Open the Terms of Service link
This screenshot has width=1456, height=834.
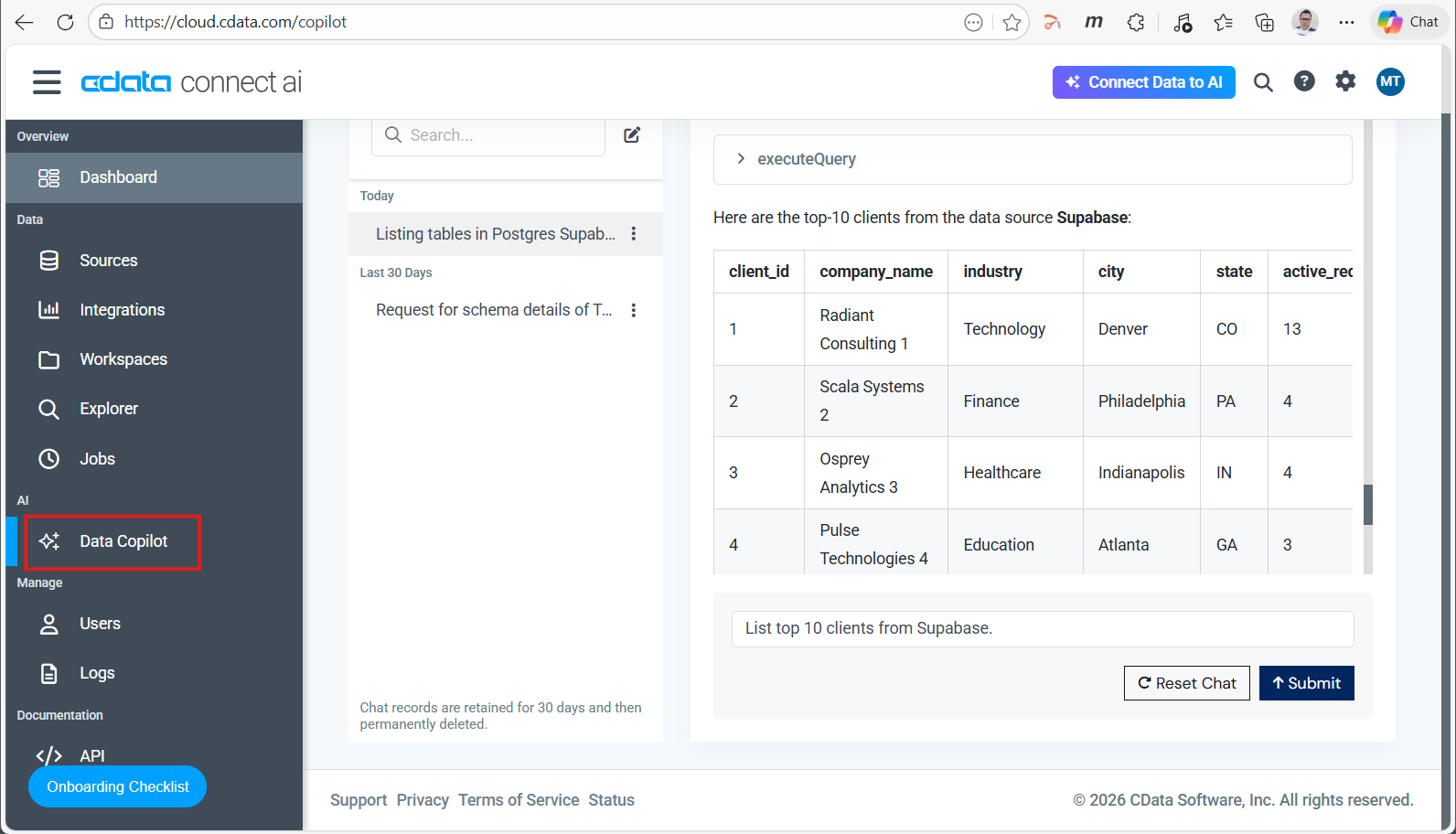point(519,800)
